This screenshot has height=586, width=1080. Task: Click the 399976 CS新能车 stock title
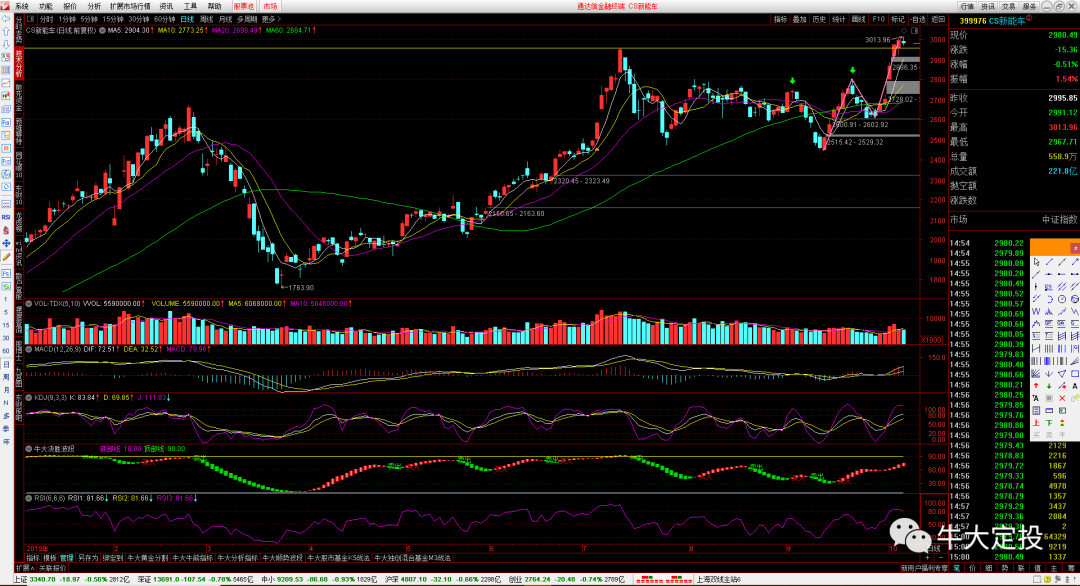click(993, 21)
